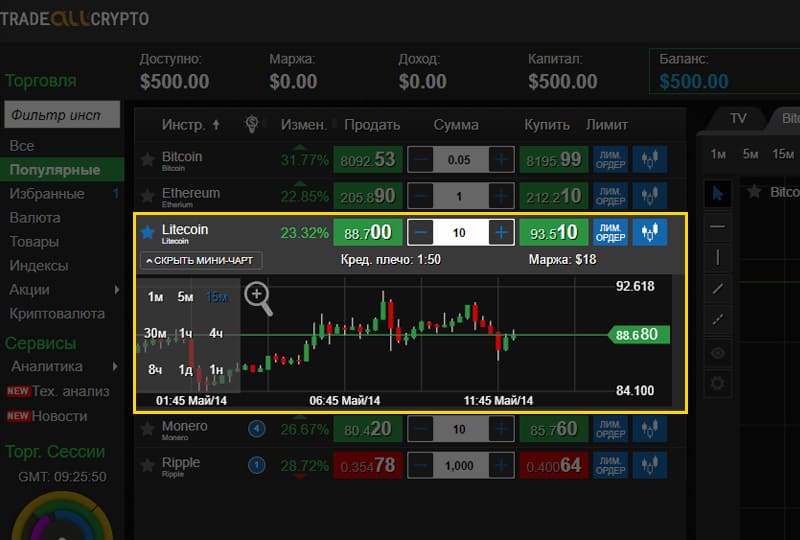Open Товары category

click(34, 242)
